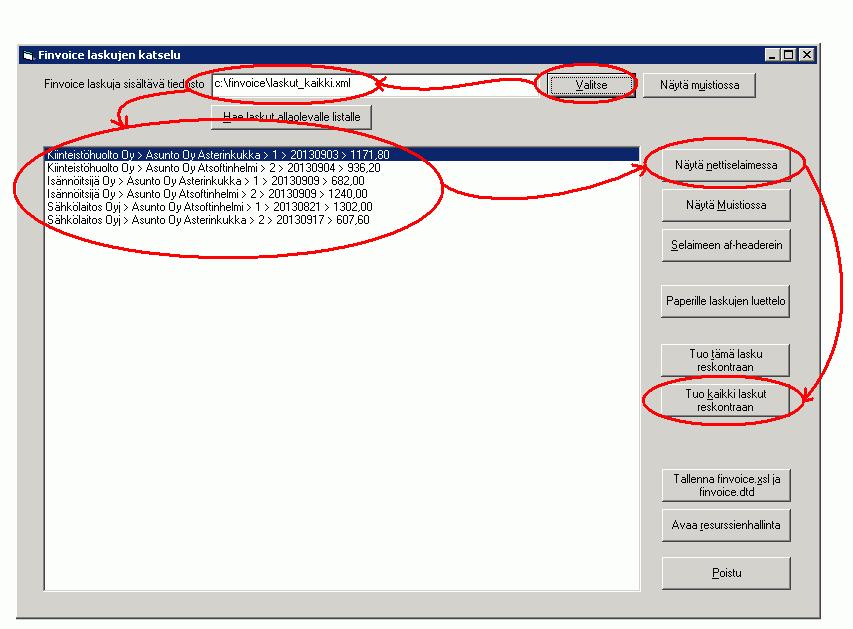The image size is (853, 629).
Task: Select the Kiinteistöhuolto invoice with amount 1171,80
Action: coord(218,155)
